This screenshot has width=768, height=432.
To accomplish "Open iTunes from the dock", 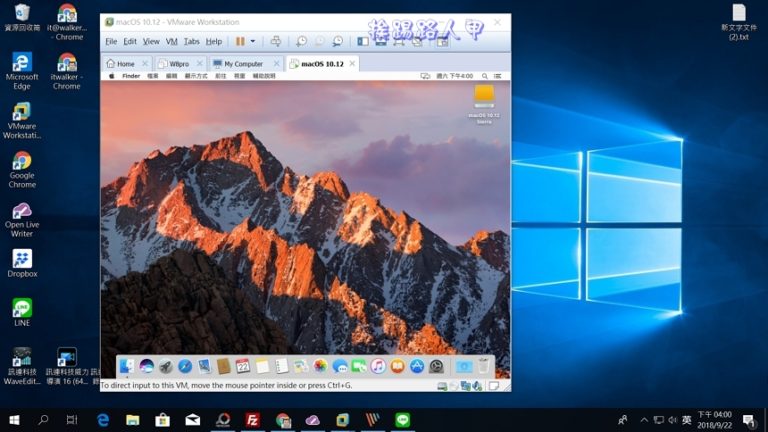I will pyautogui.click(x=378, y=367).
